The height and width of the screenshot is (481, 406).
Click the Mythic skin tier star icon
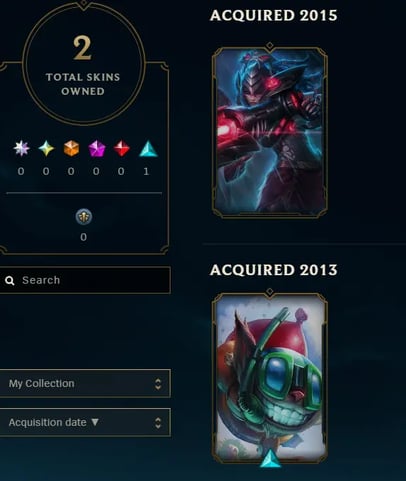[x=46, y=148]
